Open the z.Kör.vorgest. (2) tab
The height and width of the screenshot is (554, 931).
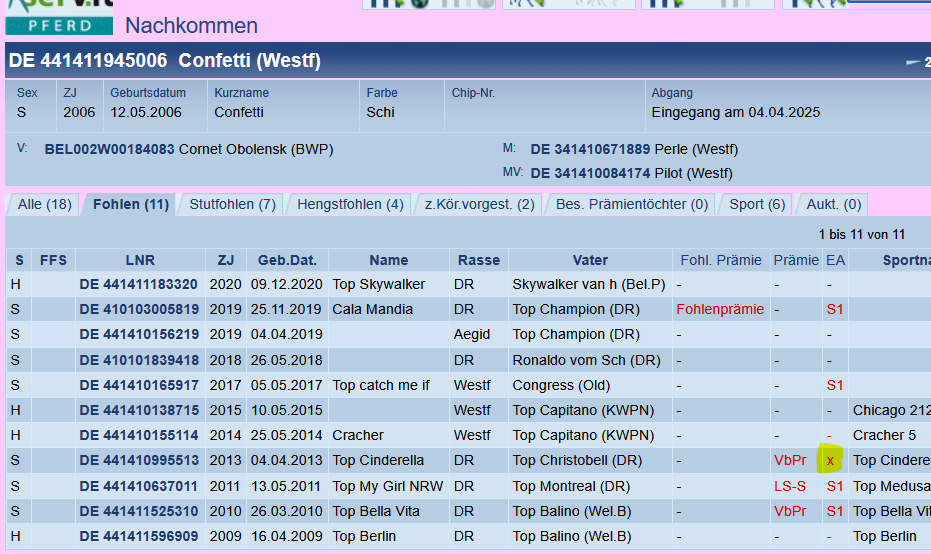click(479, 204)
